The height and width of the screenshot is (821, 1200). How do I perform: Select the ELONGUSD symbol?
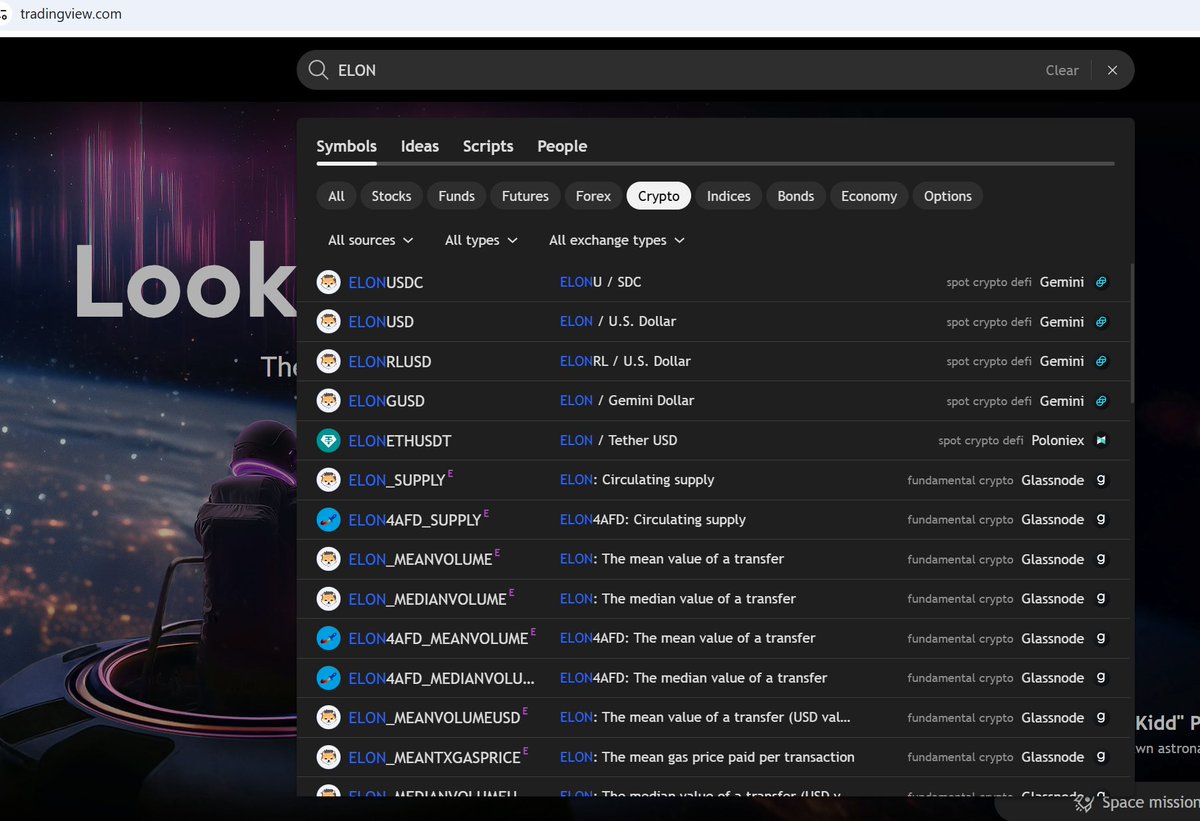coord(386,401)
